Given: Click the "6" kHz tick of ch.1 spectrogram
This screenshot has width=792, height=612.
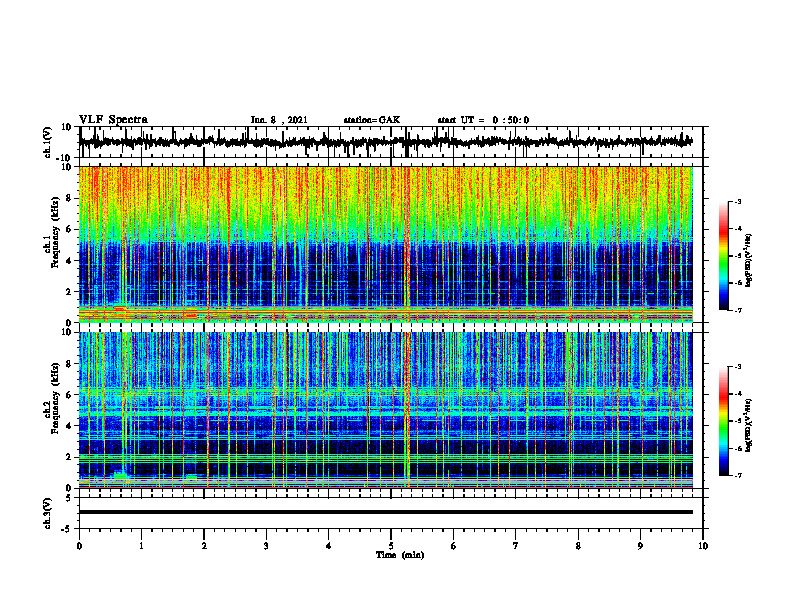Looking at the screenshot, I should (69, 230).
